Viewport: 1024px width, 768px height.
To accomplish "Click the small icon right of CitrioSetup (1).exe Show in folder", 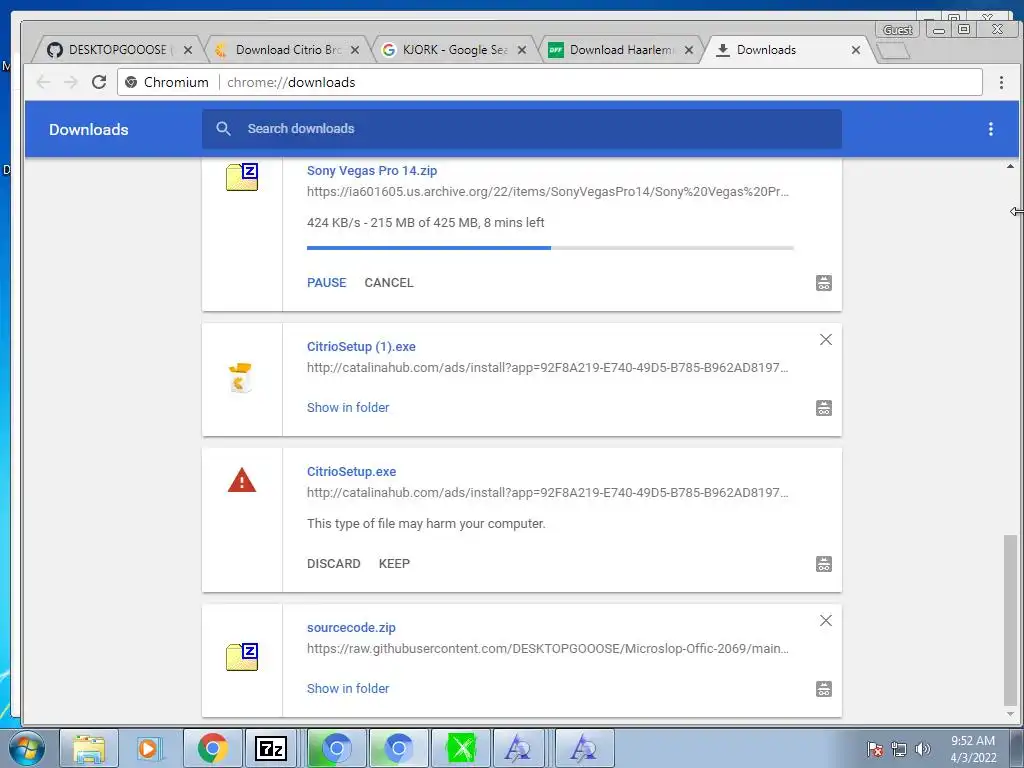I will (x=824, y=408).
